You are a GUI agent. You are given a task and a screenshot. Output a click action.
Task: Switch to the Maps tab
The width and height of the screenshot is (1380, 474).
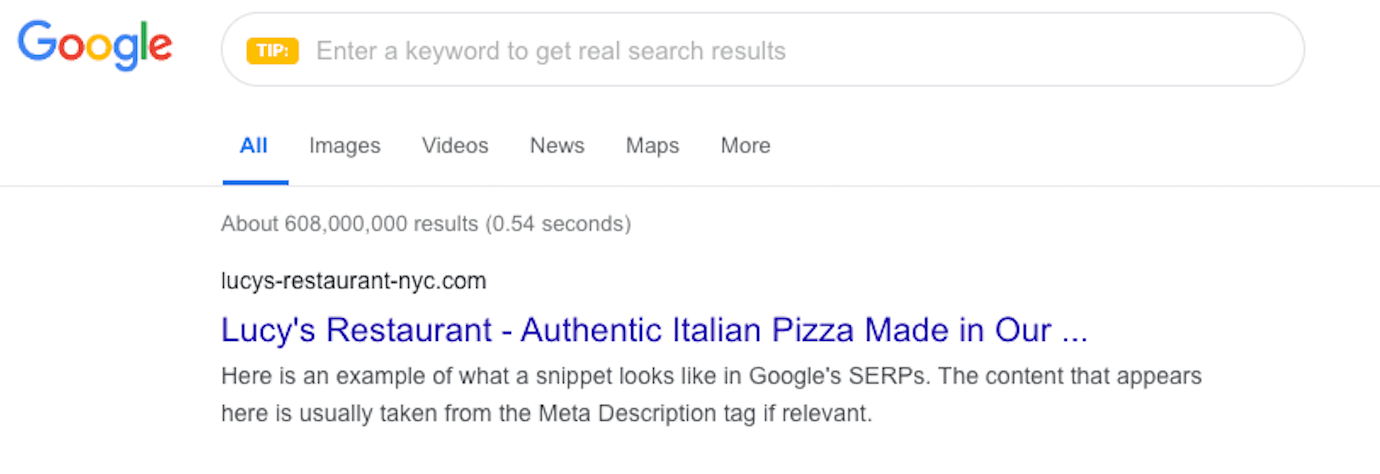[x=652, y=146]
